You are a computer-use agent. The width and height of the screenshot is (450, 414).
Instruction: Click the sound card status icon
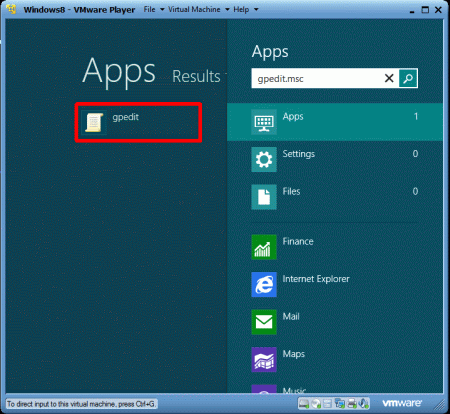pyautogui.click(x=364, y=403)
